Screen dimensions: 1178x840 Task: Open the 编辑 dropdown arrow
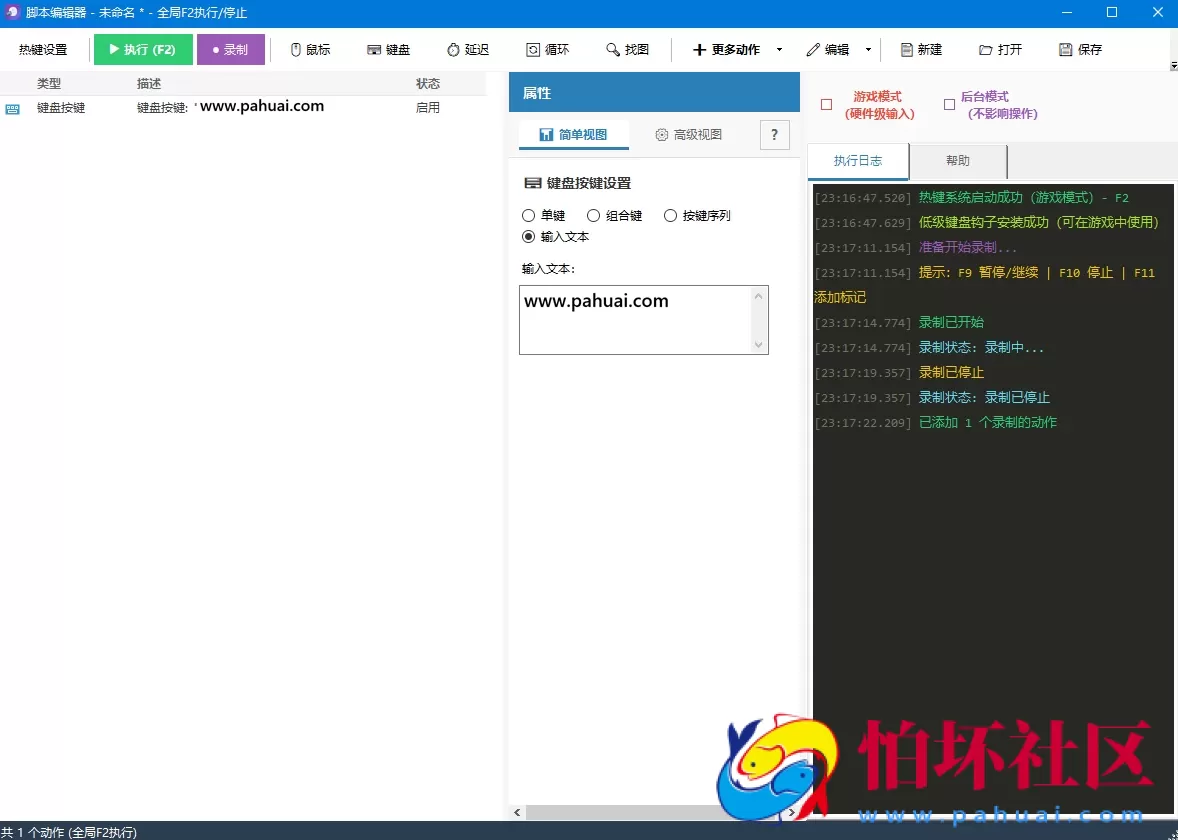(x=866, y=48)
